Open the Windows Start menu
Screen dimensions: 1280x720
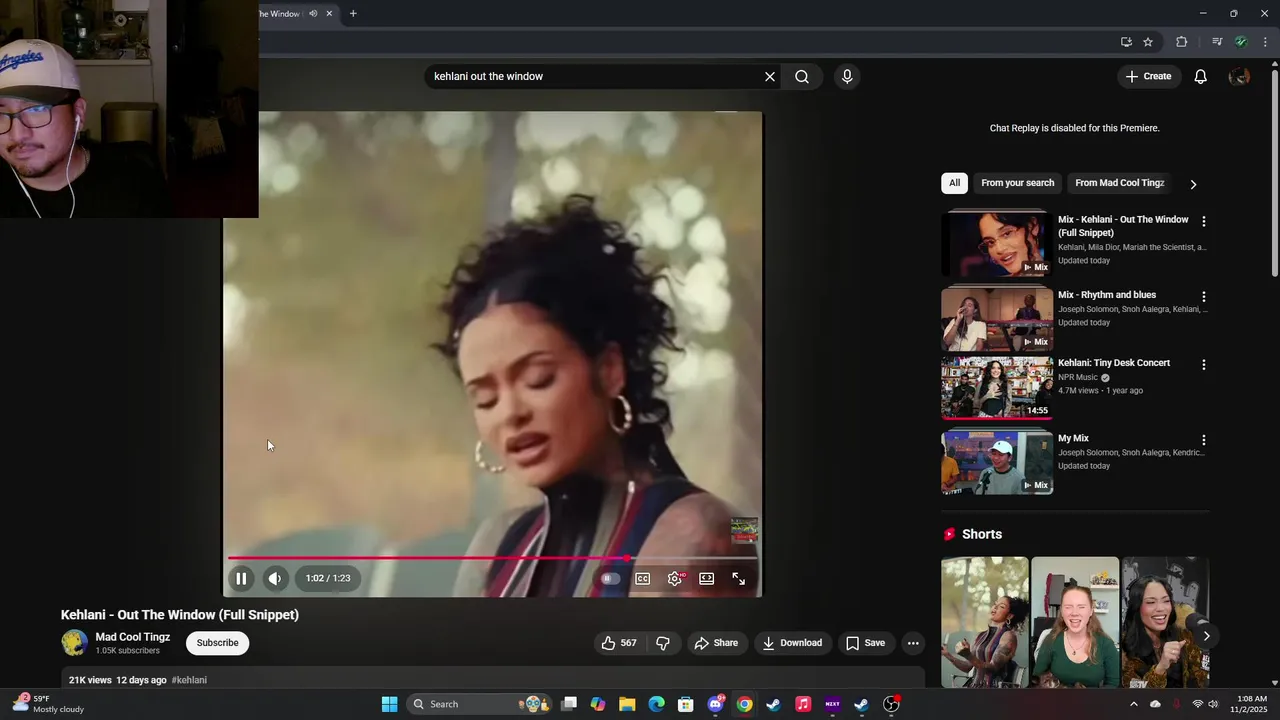pos(389,704)
